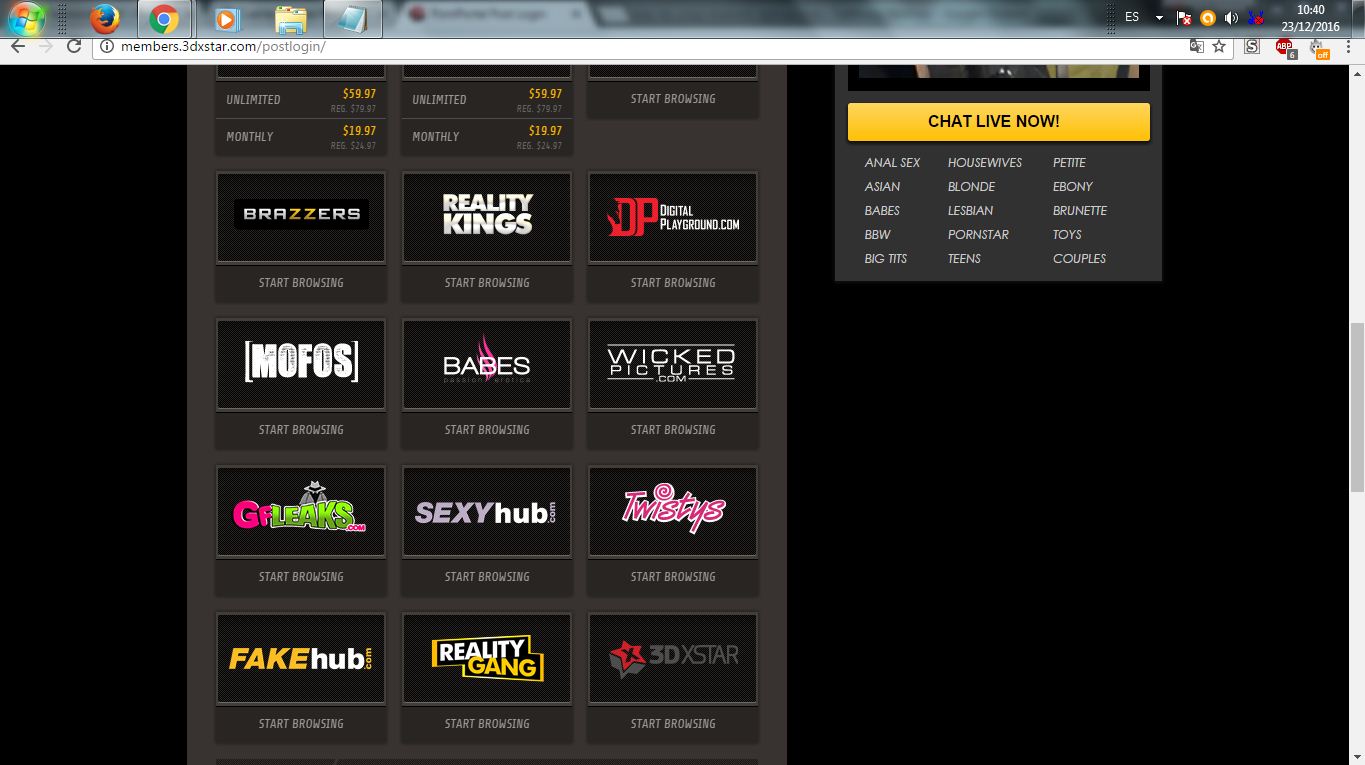This screenshot has height=765, width=1365.
Task: Open the Windows Start menu
Action: point(27,18)
